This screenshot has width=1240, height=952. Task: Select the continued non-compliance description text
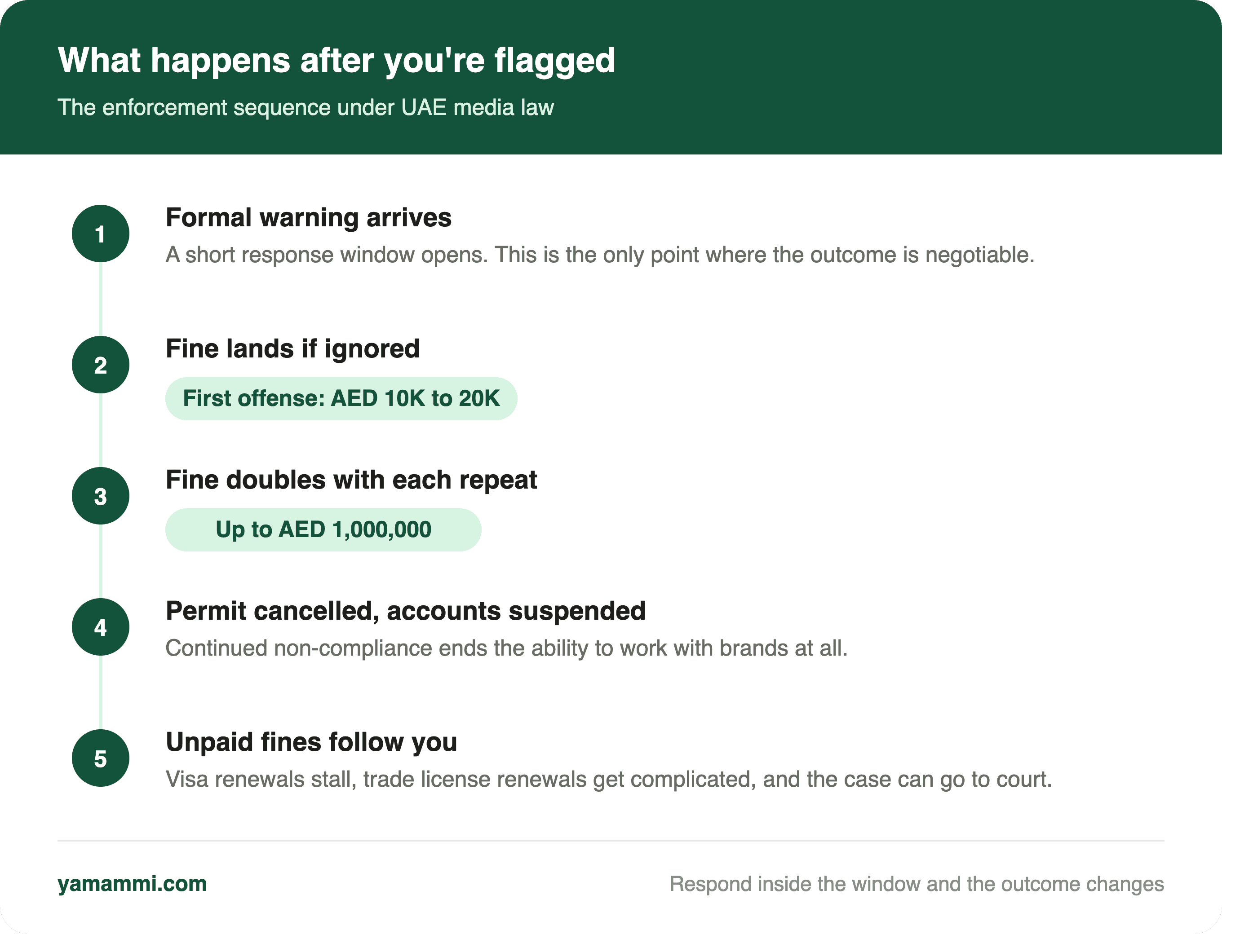506,648
